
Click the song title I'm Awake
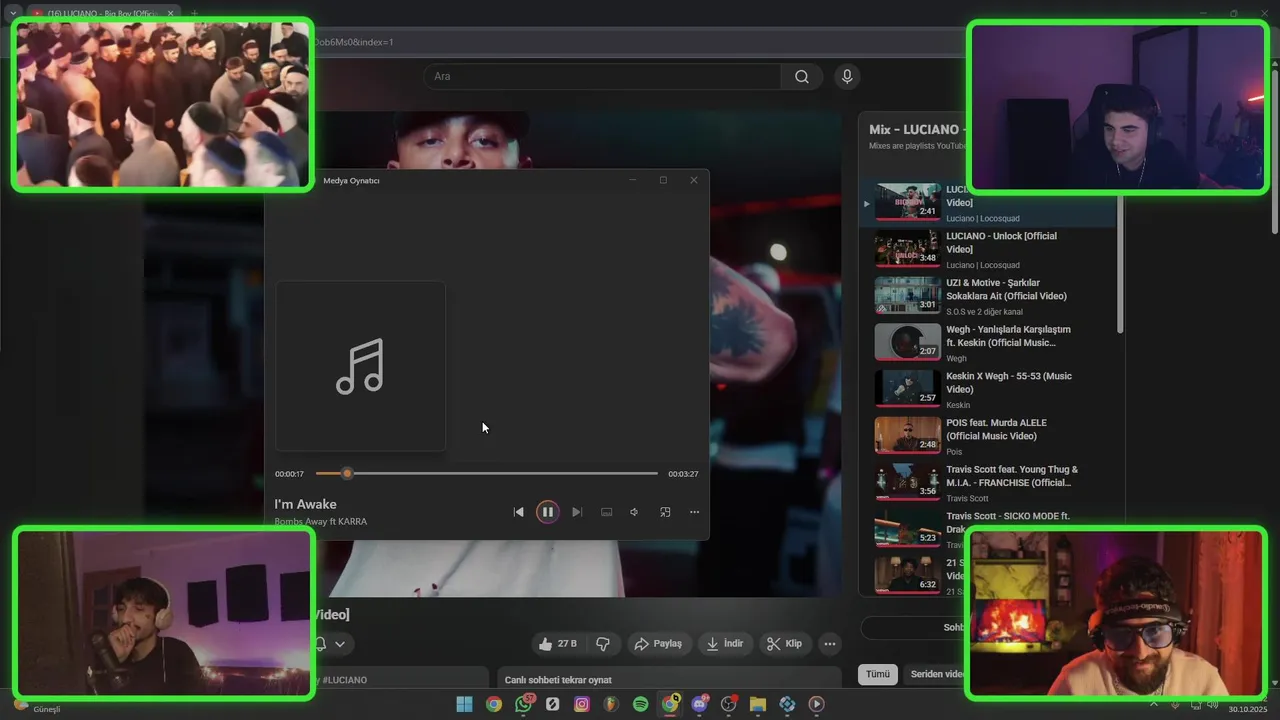[305, 504]
